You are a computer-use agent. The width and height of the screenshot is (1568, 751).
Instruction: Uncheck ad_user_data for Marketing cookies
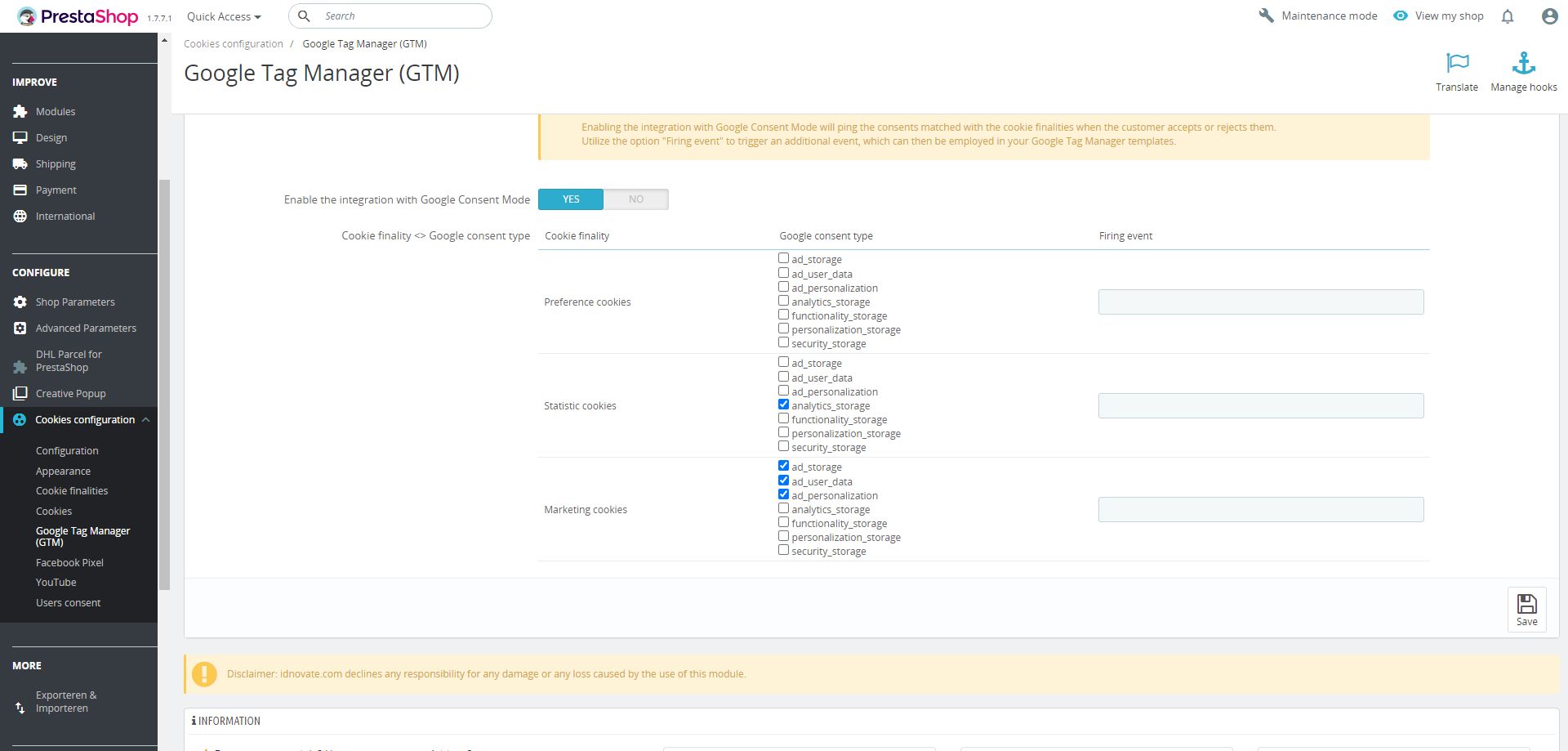784,481
